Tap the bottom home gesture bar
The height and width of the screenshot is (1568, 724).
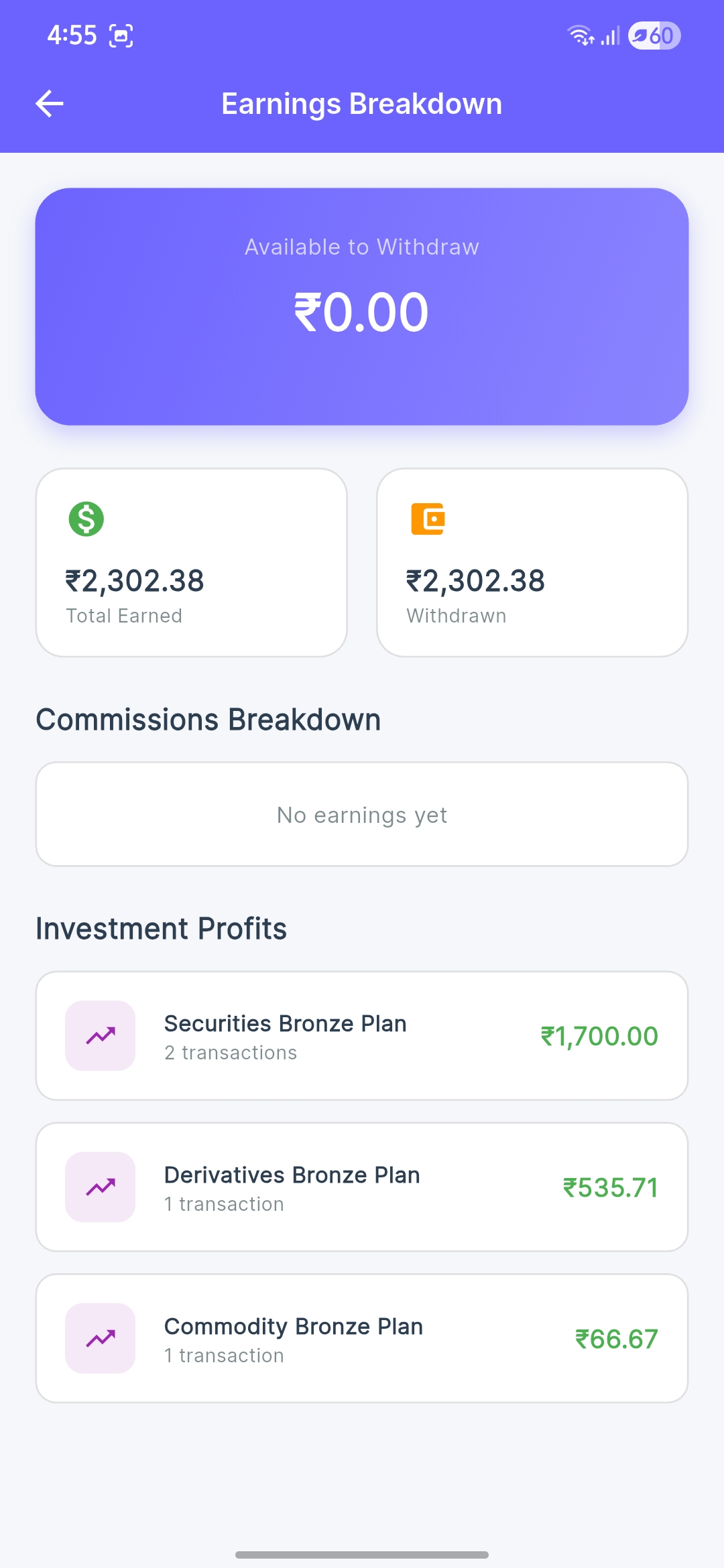pos(362,1555)
